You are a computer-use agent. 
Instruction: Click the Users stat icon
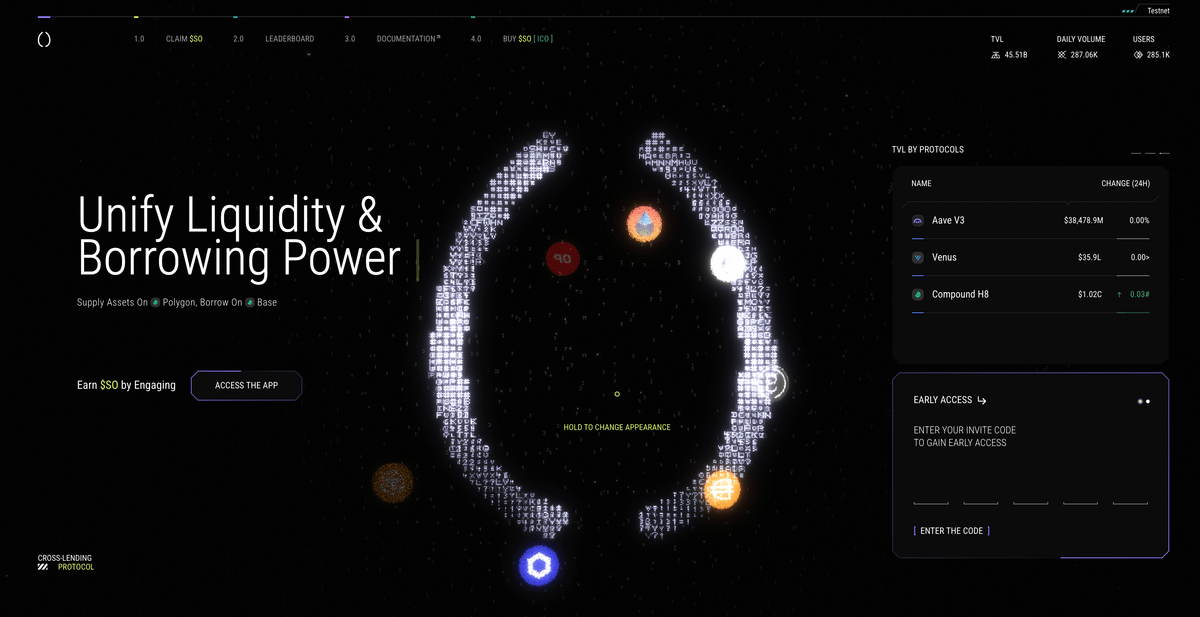tap(1138, 55)
